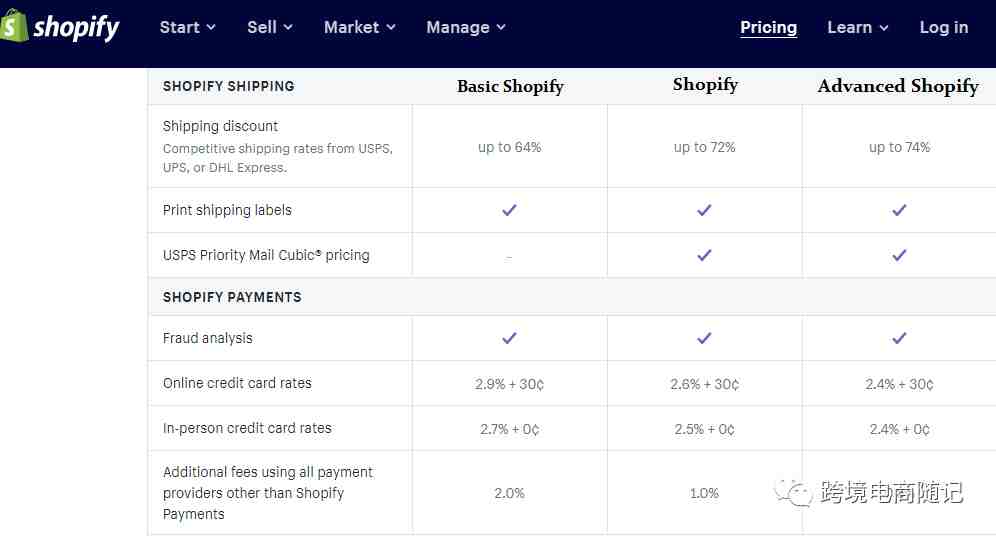Click the Advanced Shopify checkmark for Print shipping labels

pyautogui.click(x=899, y=210)
